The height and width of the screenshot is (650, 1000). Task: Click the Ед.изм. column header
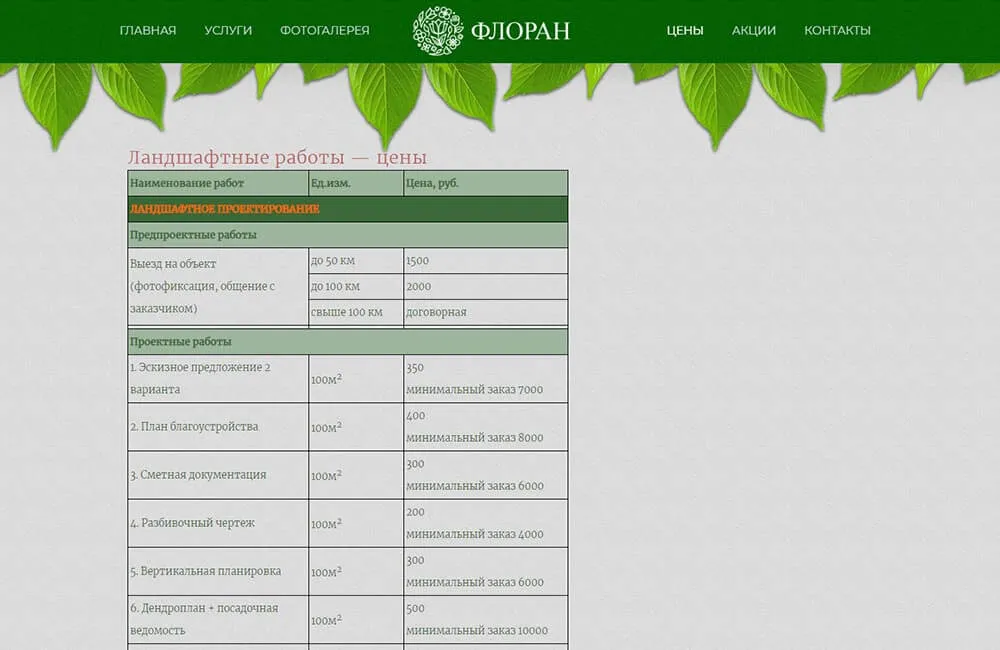point(331,183)
